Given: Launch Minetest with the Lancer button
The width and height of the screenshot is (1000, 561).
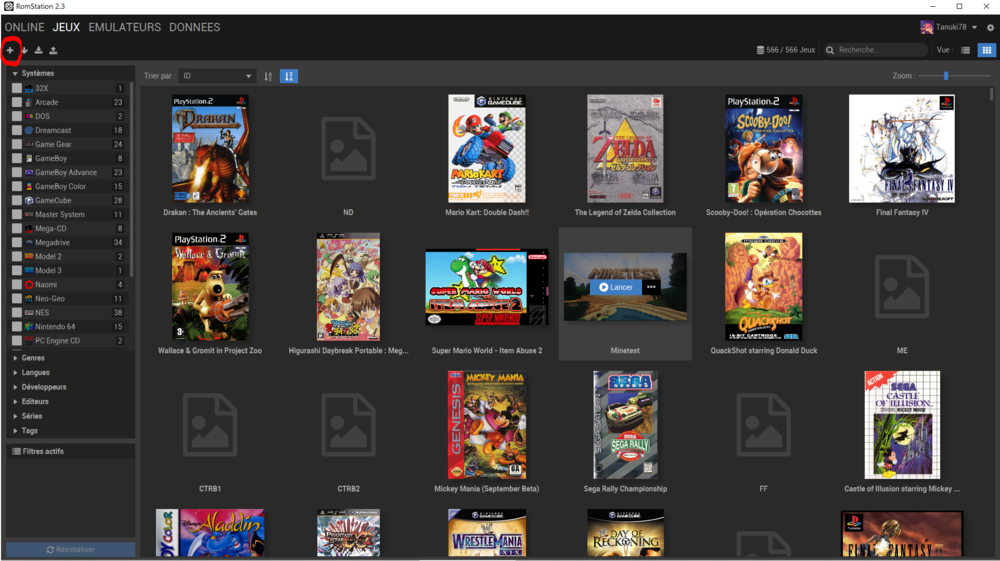Looking at the screenshot, I should pos(616,287).
